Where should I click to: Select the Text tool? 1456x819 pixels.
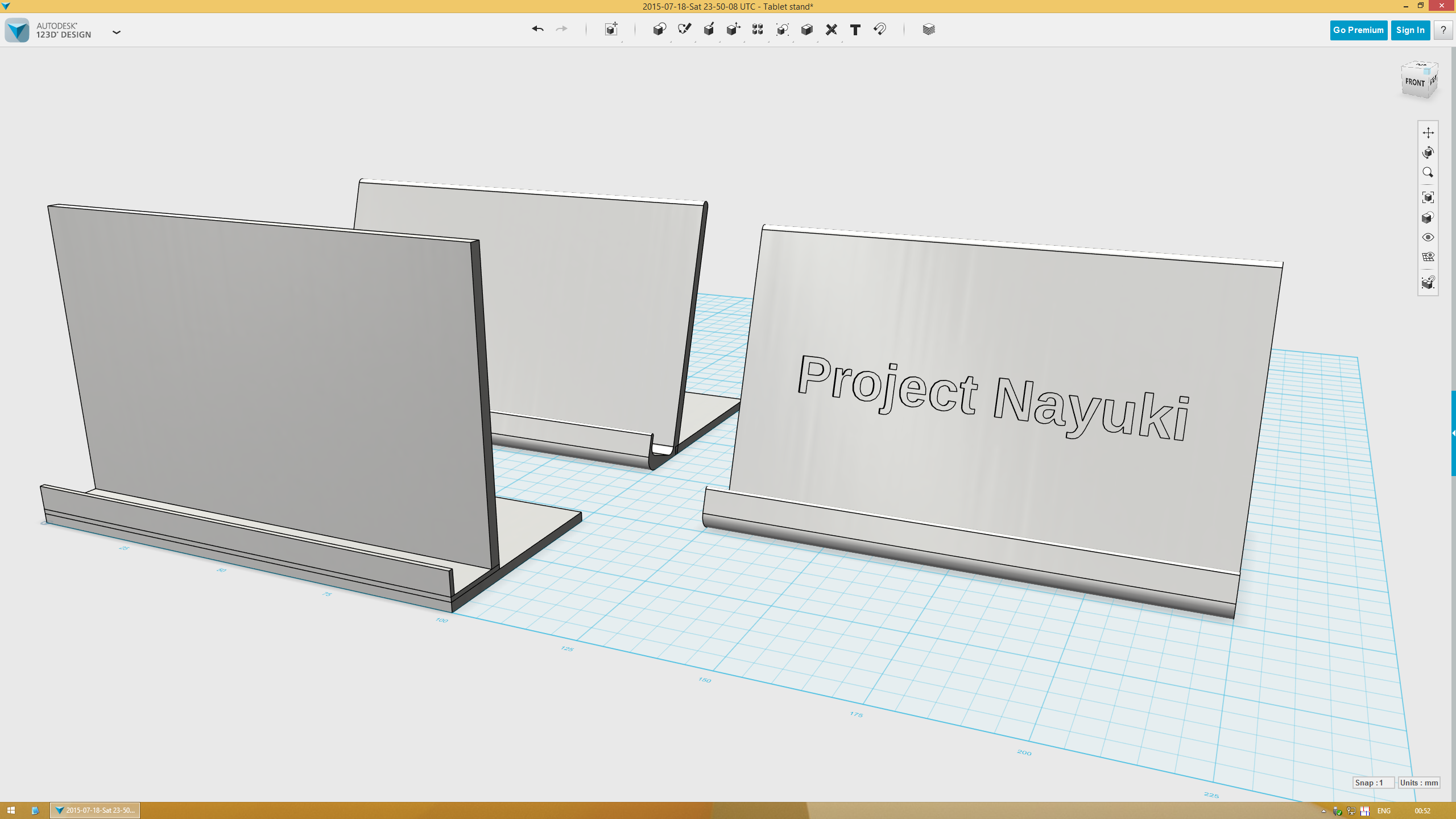tap(855, 30)
